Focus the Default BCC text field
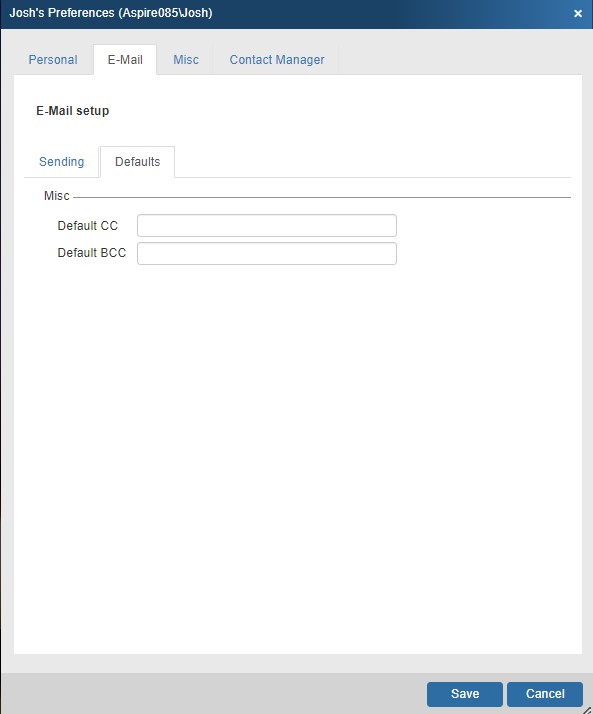This screenshot has width=593, height=714. [267, 253]
